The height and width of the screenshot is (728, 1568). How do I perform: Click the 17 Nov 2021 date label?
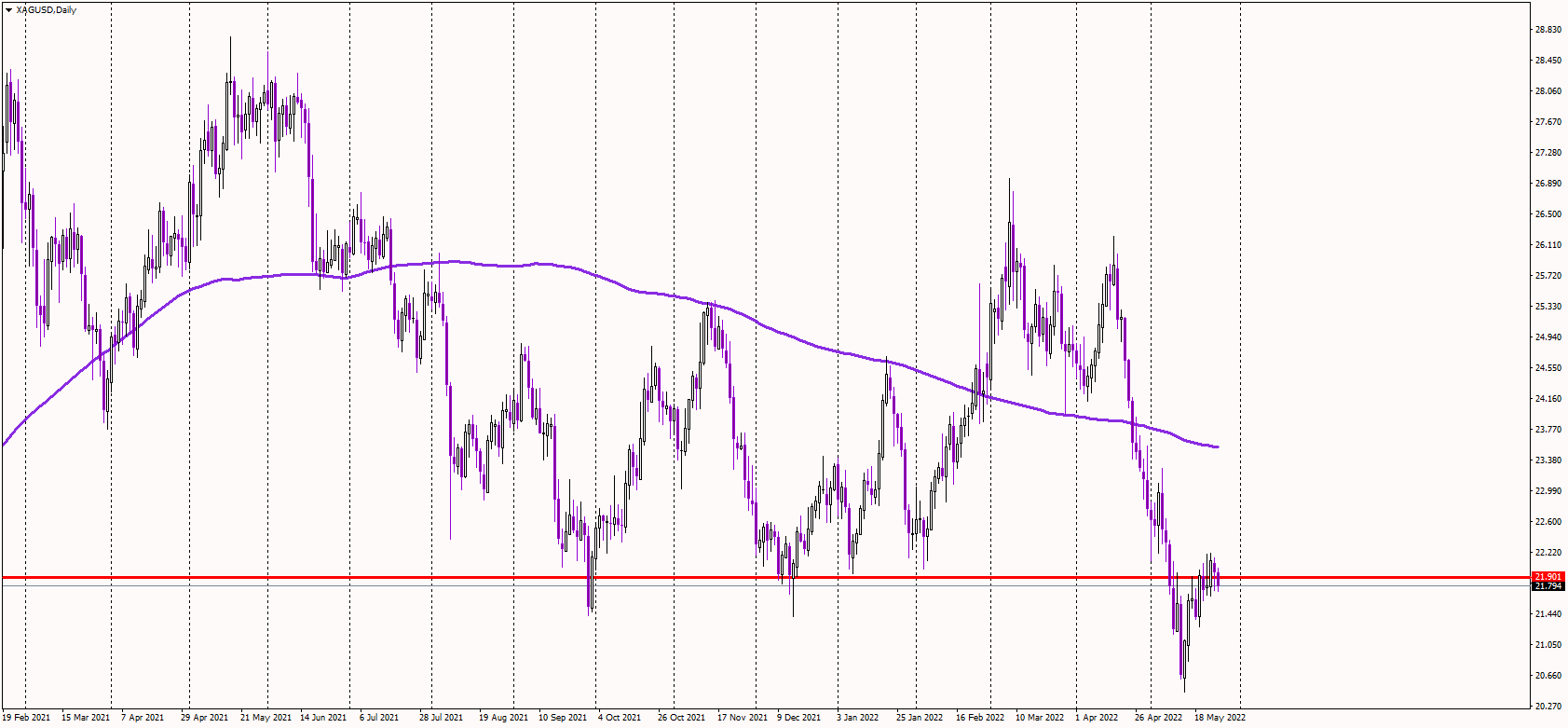743,718
